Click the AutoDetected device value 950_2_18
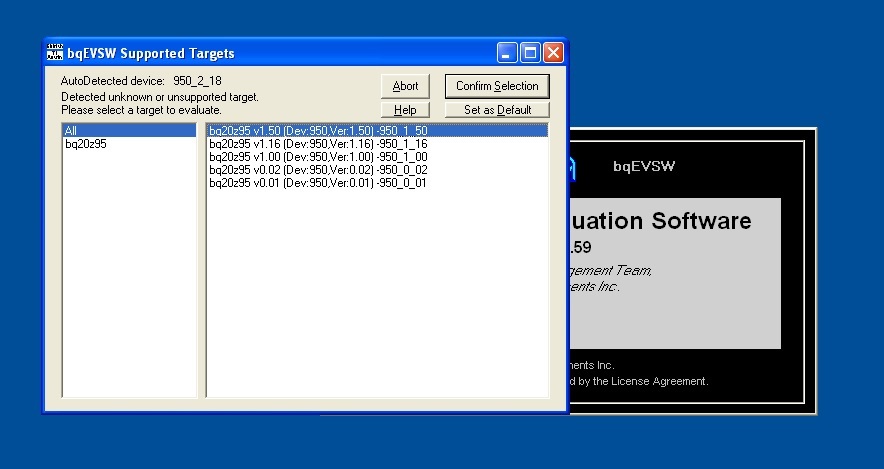Viewport: 884px width, 469px height. coord(197,81)
